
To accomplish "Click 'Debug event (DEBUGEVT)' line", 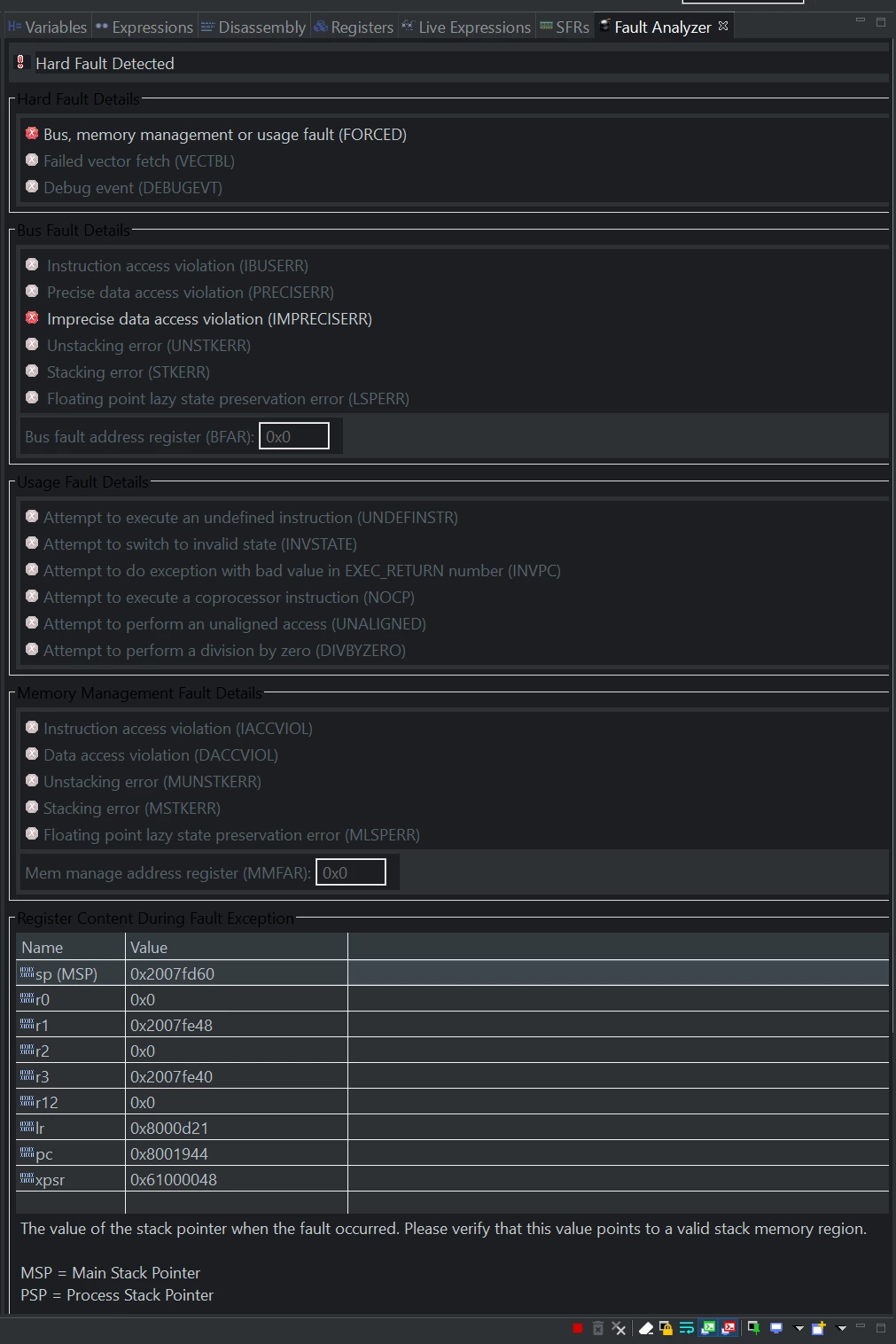I will [133, 188].
